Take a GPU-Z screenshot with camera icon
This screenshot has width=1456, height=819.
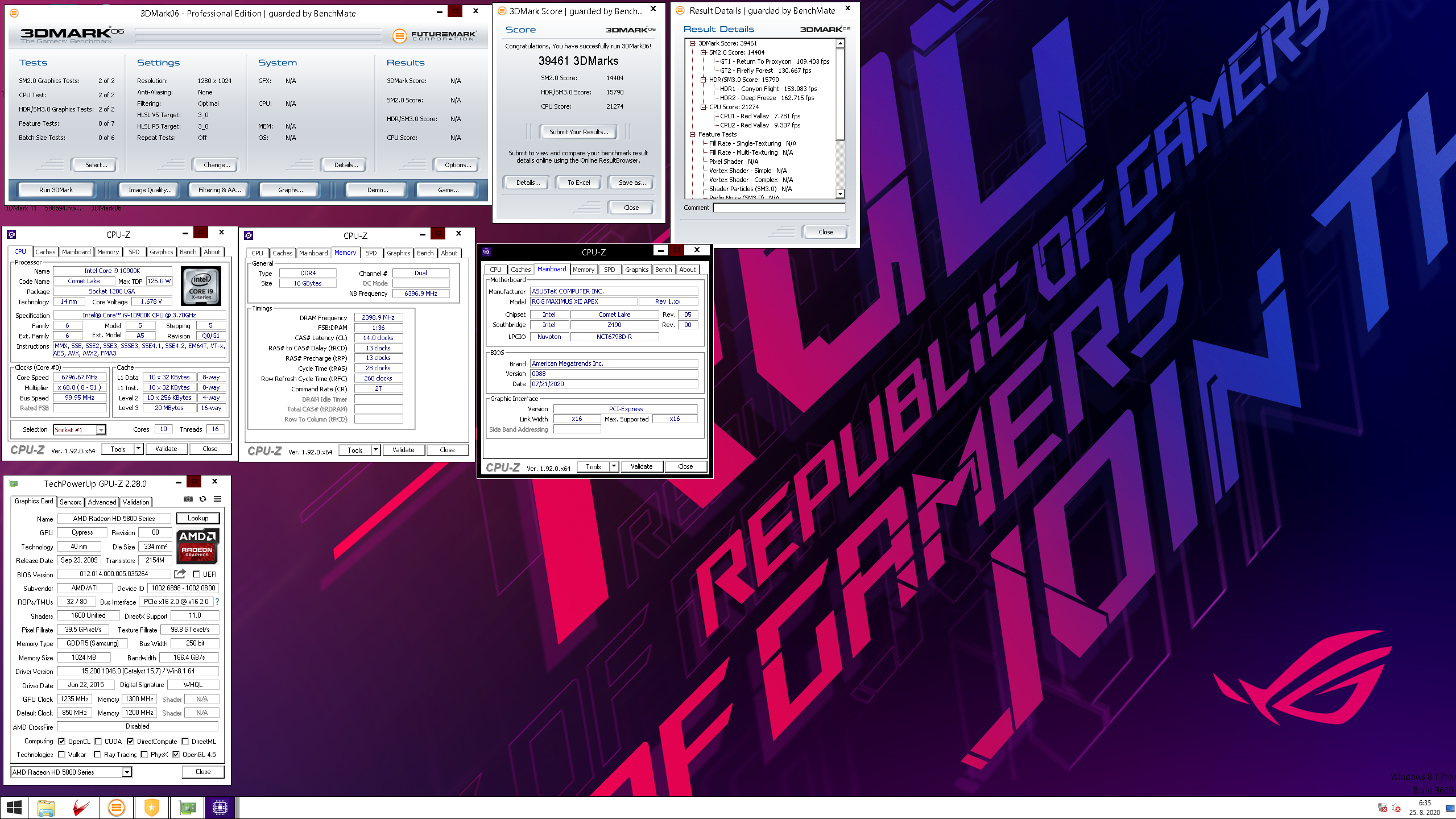pyautogui.click(x=188, y=499)
